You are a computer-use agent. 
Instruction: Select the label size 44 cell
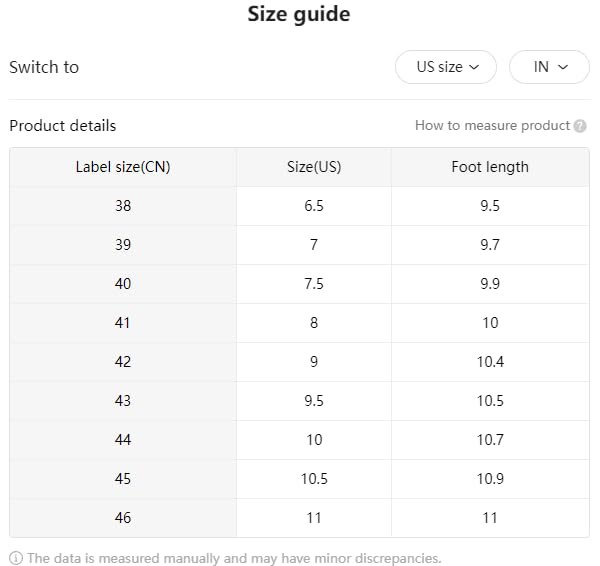[123, 440]
